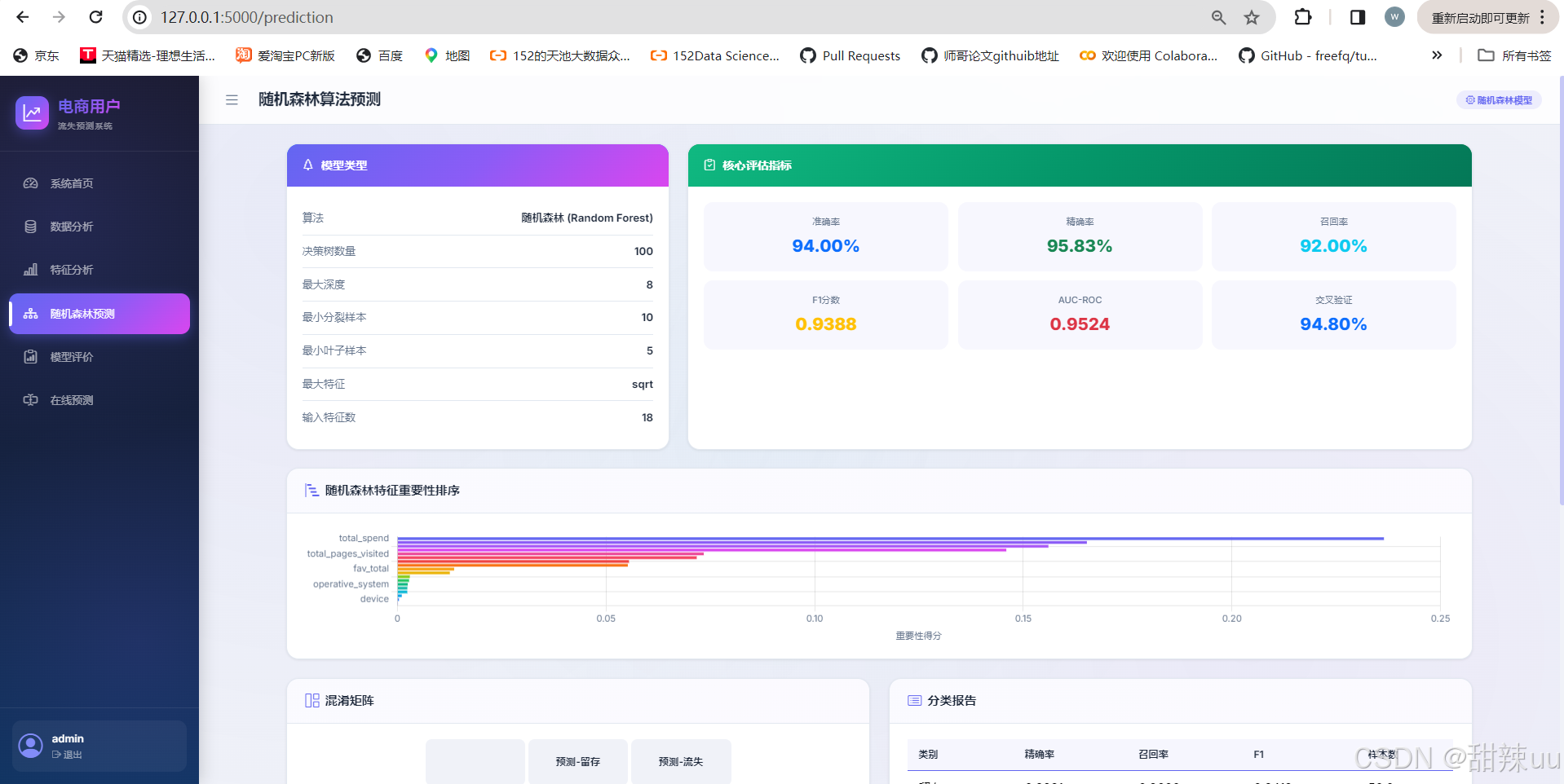Click the 随机森林 (Random Forest) algorithm value
Screen dimensions: 1564x784
coord(587,218)
